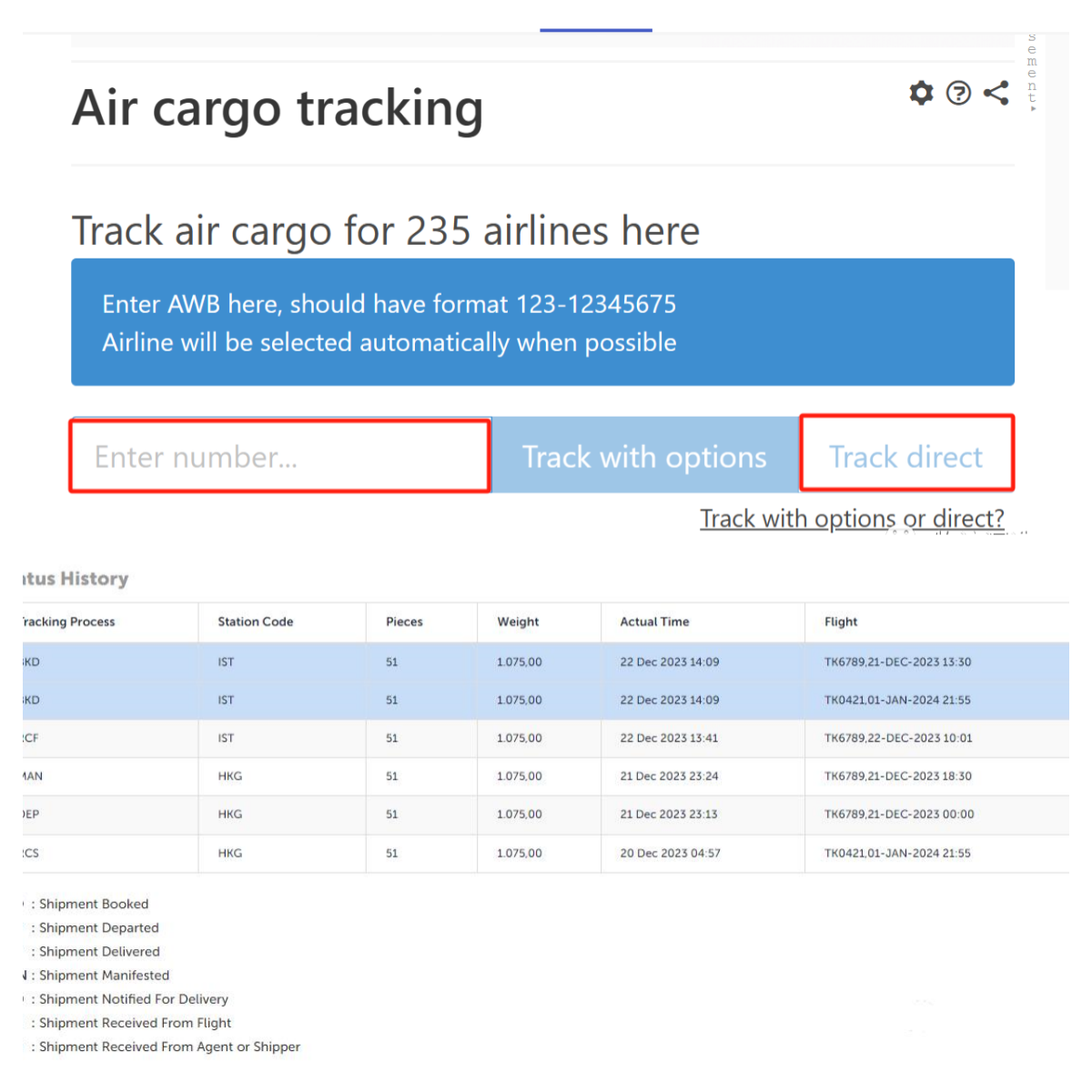Click the help question-mark icon
1092x1092 pixels.
click(x=958, y=93)
